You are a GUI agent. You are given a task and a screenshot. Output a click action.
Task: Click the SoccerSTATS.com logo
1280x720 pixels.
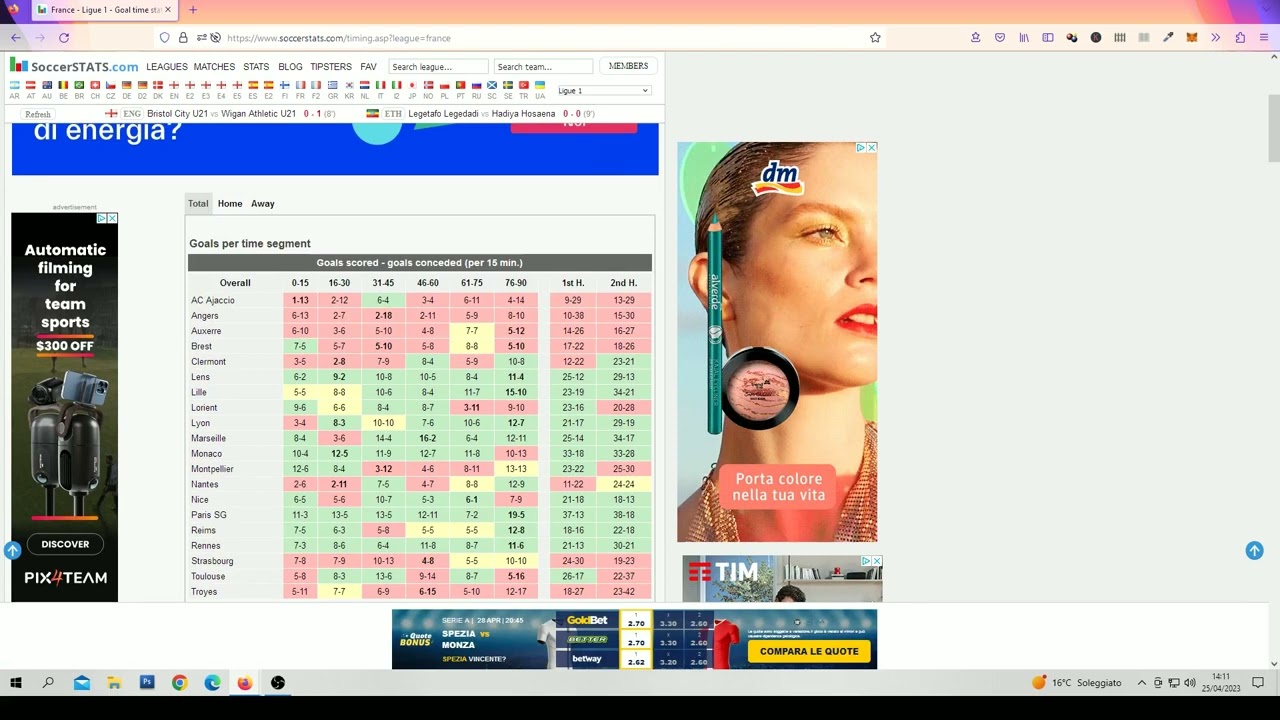click(74, 66)
